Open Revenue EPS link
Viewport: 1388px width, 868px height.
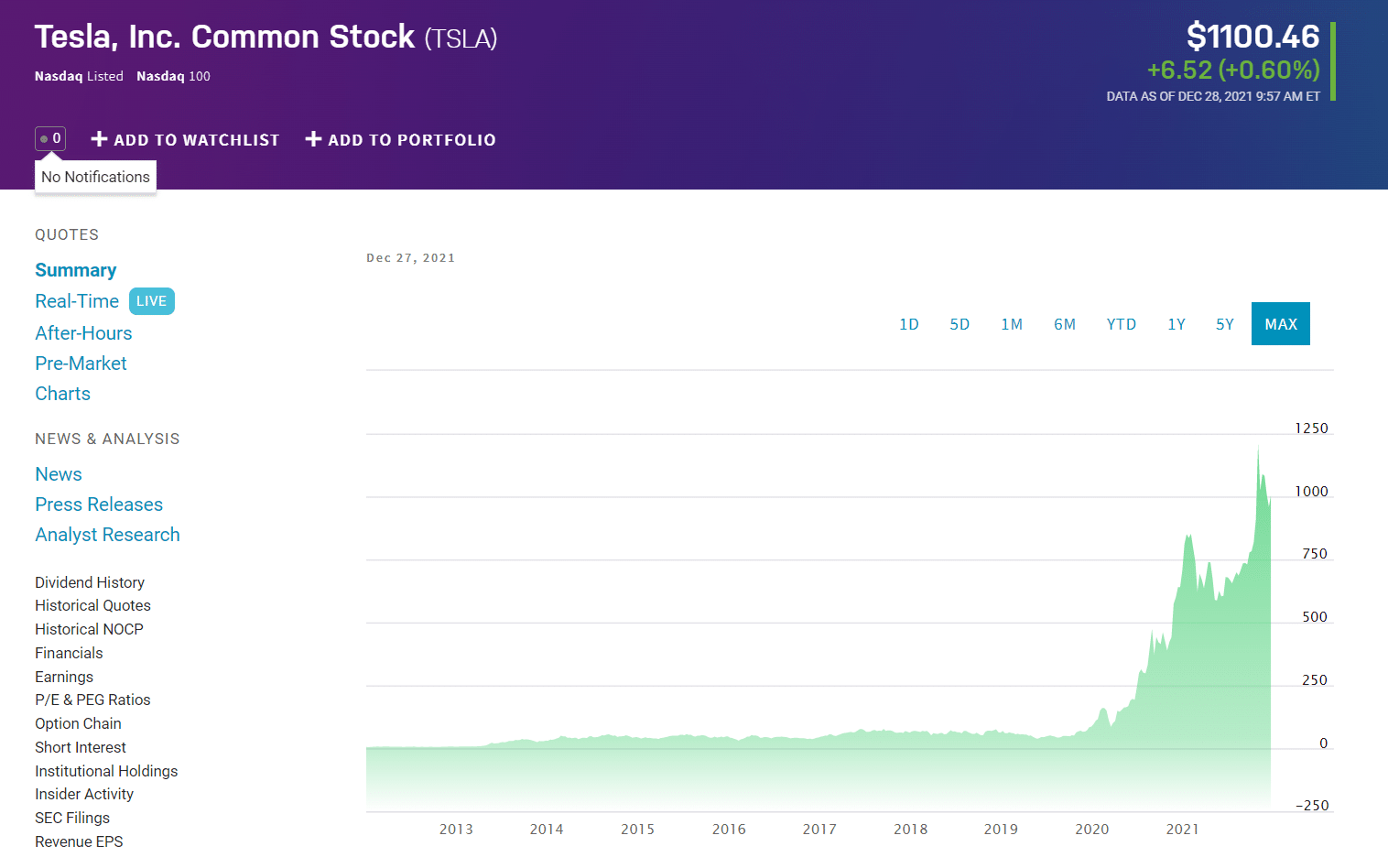(x=79, y=841)
